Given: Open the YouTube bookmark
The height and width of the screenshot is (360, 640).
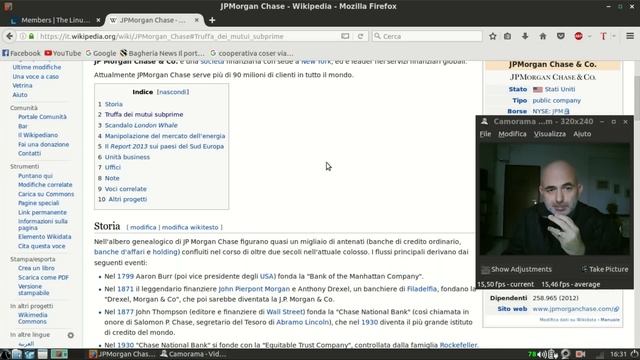Looking at the screenshot, I should point(63,53).
